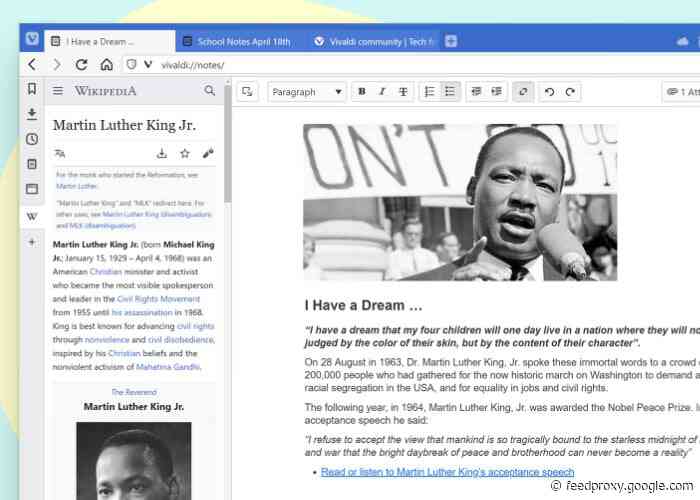Click Martin Luther King Jr. article title
The width and height of the screenshot is (700, 500).
(125, 125)
